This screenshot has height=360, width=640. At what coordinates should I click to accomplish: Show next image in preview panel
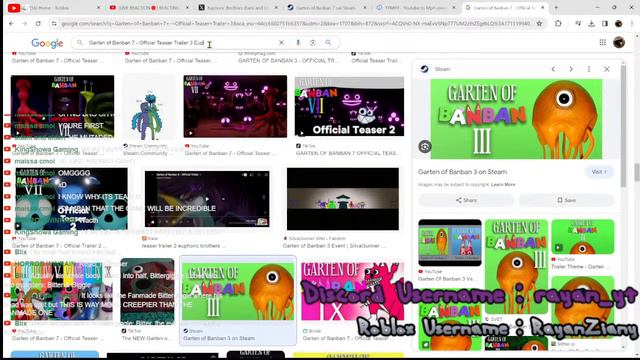(x=571, y=69)
